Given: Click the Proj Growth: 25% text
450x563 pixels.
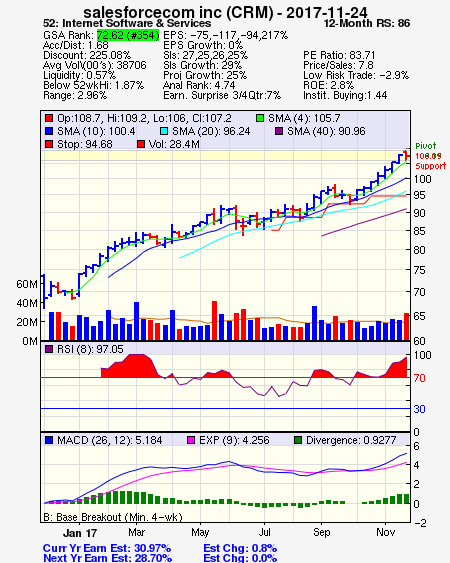Looking at the screenshot, I should tap(205, 75).
